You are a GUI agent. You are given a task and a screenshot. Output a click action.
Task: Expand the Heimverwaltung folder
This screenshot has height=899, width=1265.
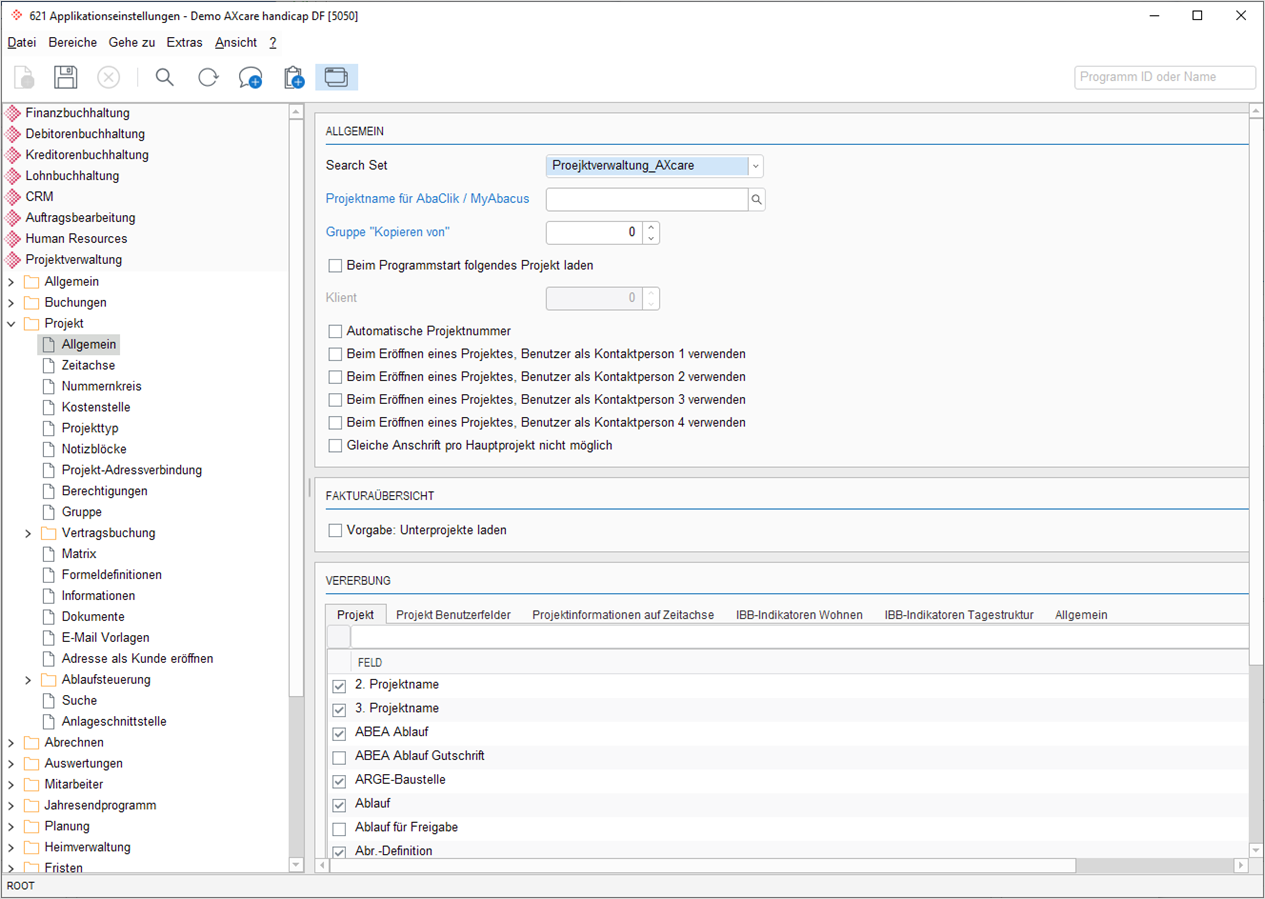point(11,848)
